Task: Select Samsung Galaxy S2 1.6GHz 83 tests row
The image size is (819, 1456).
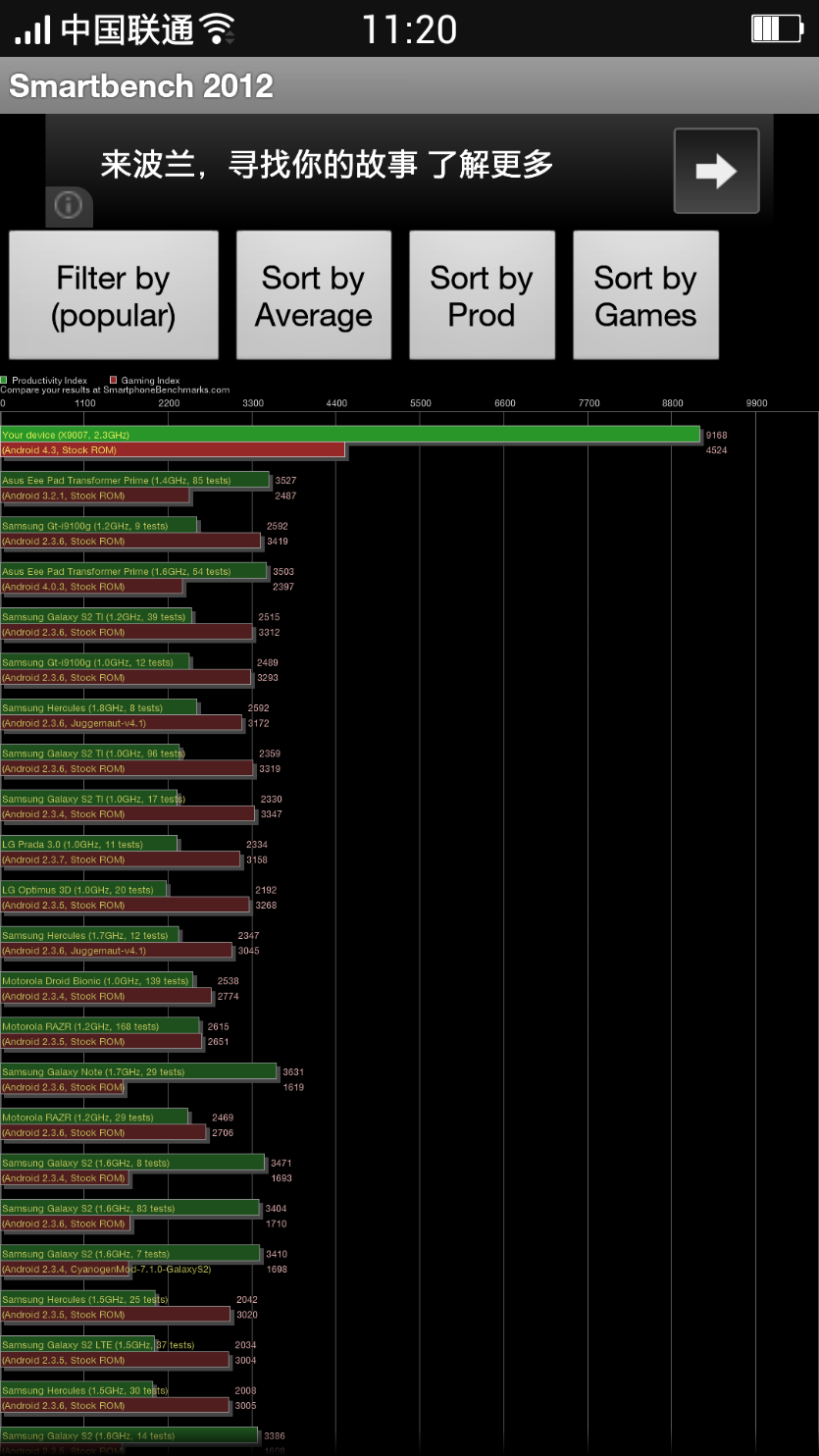Action: [x=129, y=1208]
